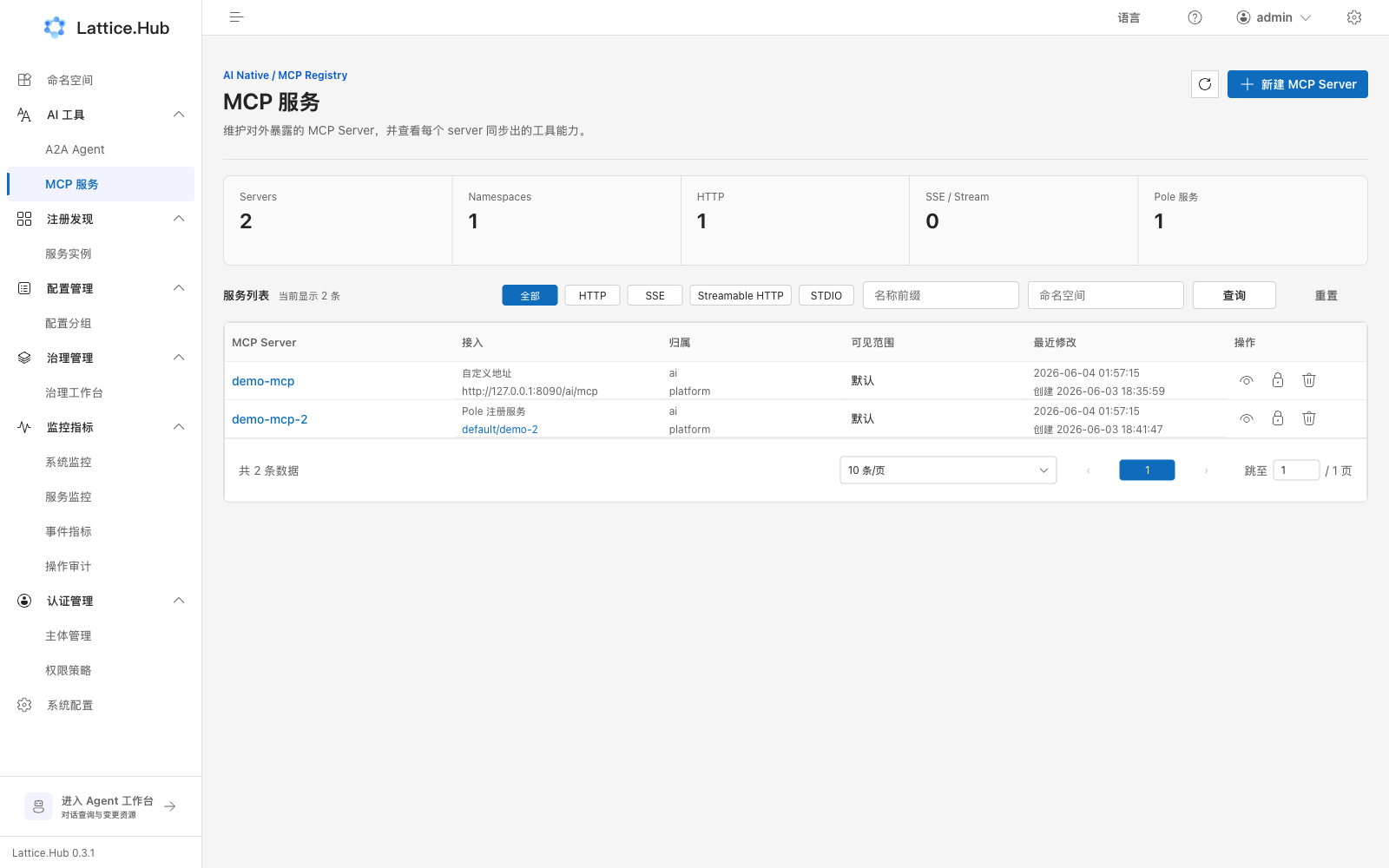Collapse the AI 工具 menu group
Screen dimensions: 1389x868
pos(179,115)
